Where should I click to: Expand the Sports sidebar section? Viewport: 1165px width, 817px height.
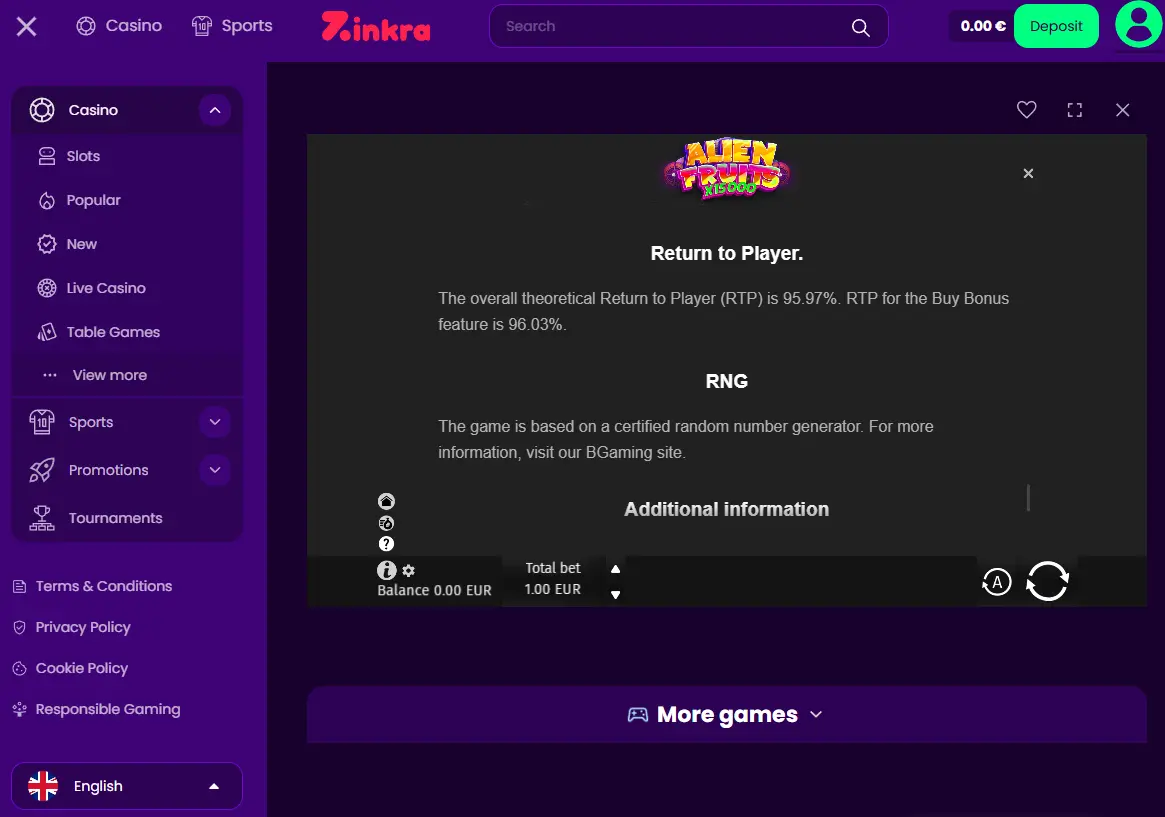215,422
